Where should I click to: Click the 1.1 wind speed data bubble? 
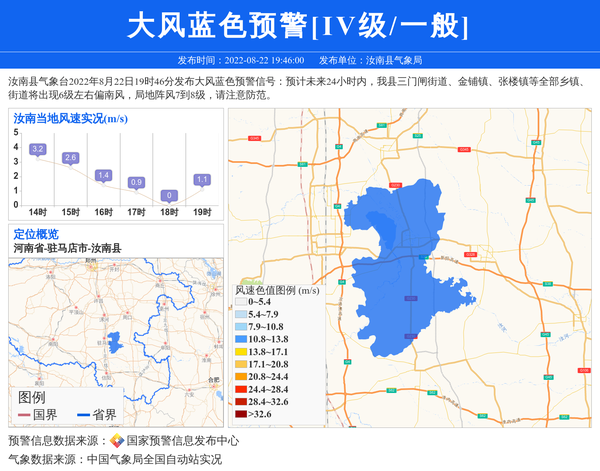(202, 180)
